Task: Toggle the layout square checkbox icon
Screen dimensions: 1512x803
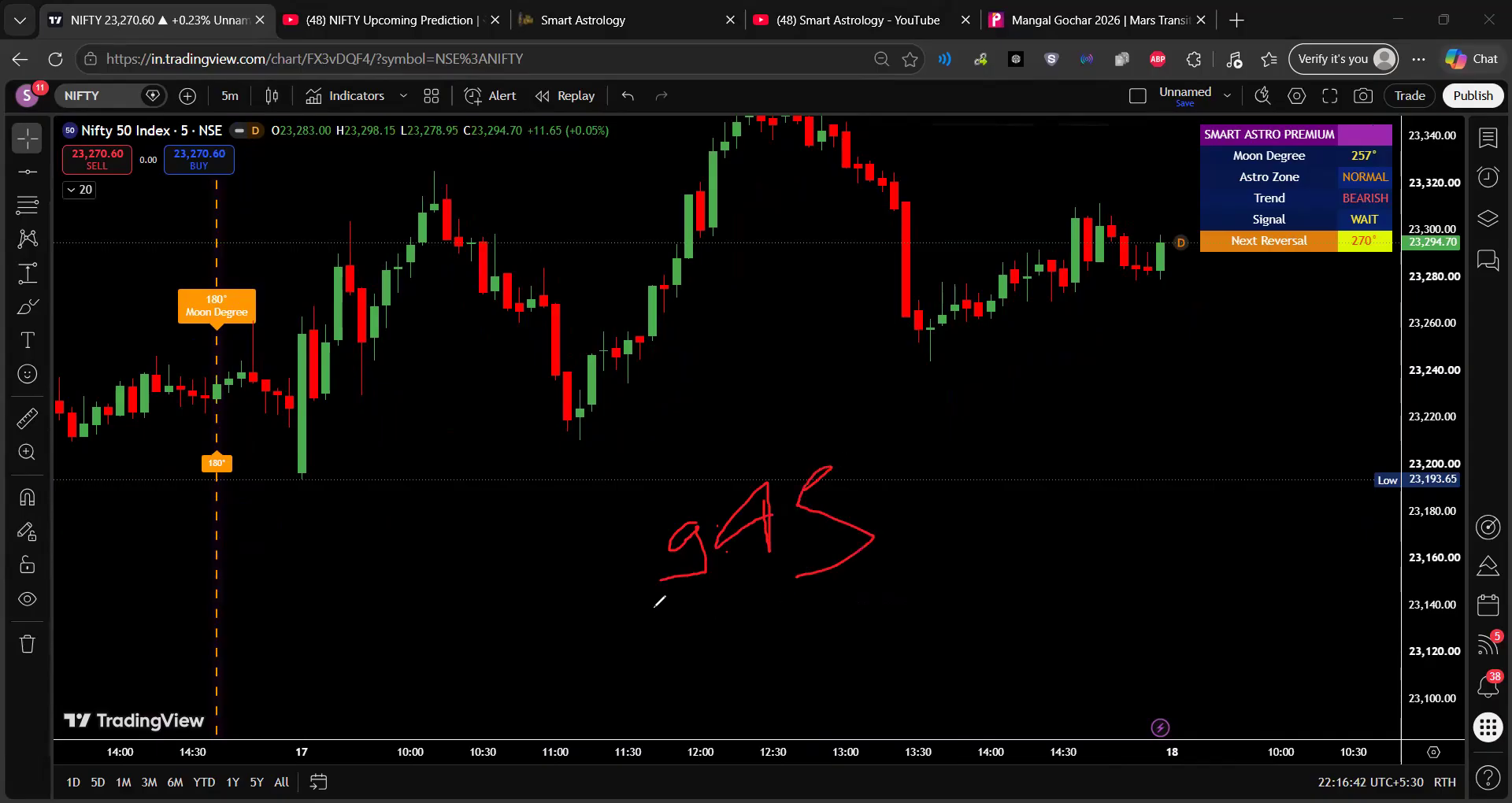Action: [x=1137, y=96]
